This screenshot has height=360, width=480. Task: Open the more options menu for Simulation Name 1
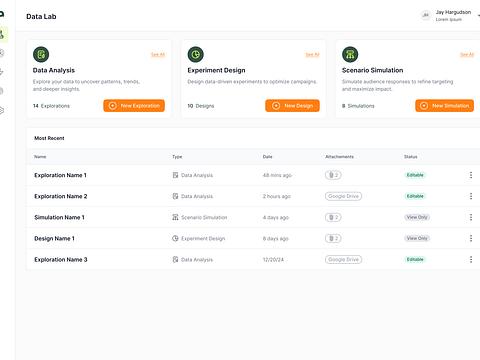point(471,217)
